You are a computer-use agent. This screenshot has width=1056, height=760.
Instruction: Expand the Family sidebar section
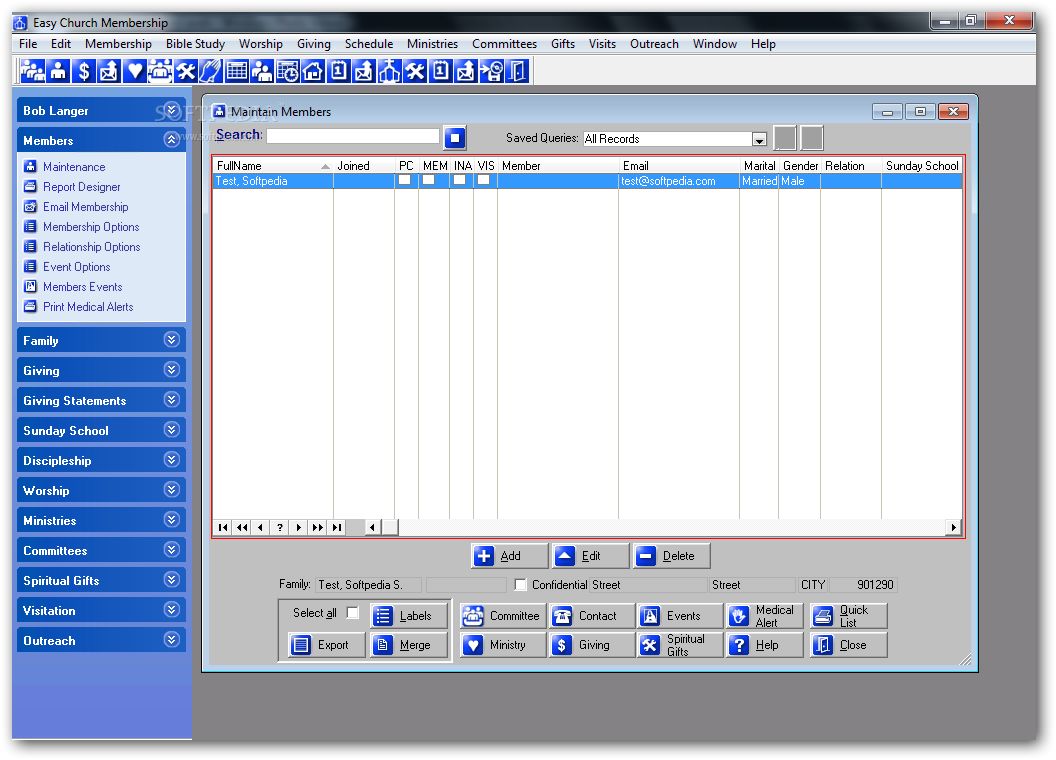pyautogui.click(x=100, y=340)
